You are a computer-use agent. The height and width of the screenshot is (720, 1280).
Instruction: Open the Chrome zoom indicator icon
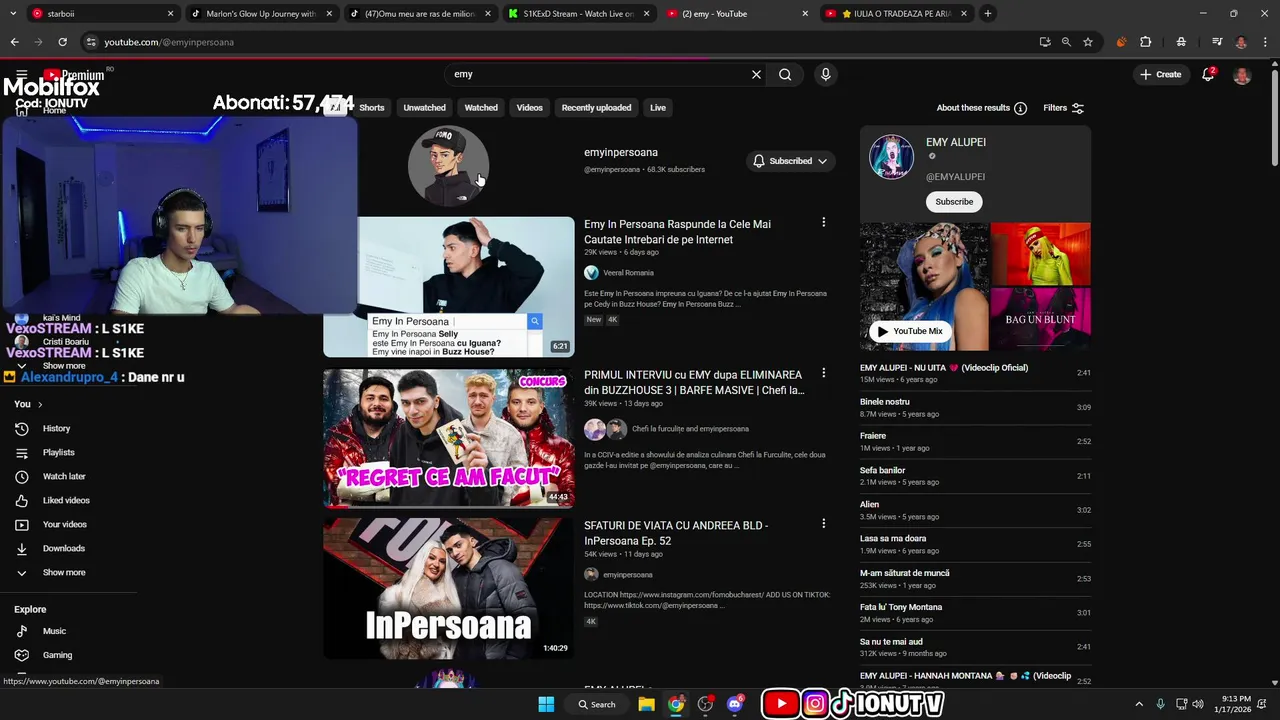click(x=1066, y=42)
